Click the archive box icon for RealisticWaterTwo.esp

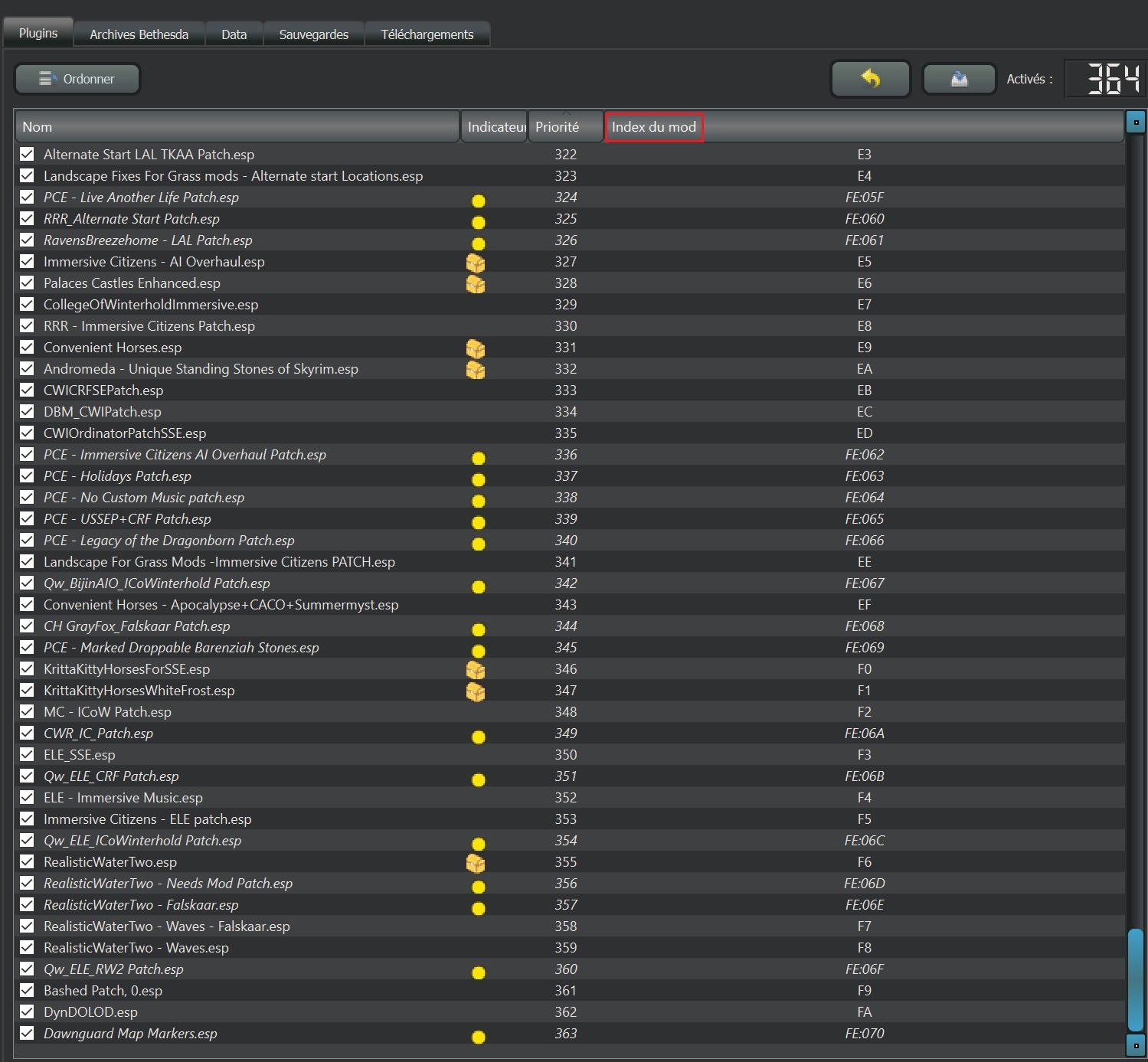[476, 863]
